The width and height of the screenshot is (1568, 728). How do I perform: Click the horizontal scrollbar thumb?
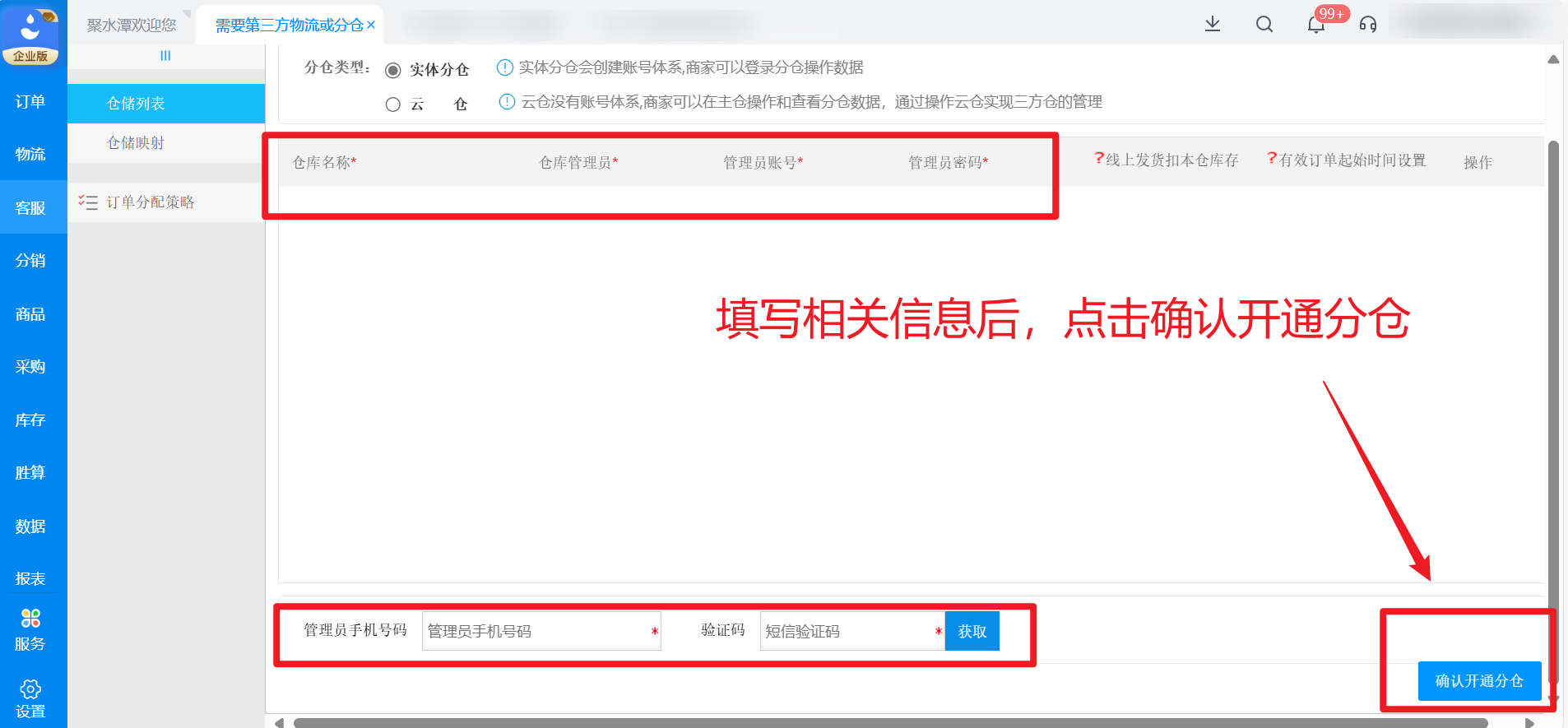click(x=890, y=723)
